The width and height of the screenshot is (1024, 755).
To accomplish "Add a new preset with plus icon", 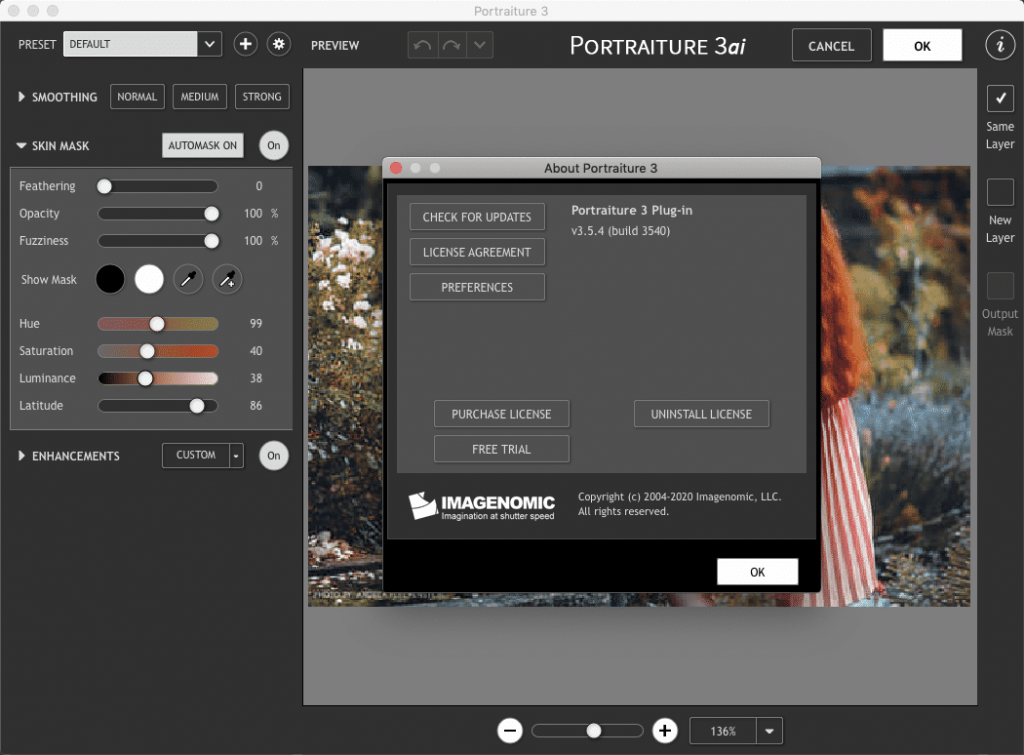I will pyautogui.click(x=246, y=44).
